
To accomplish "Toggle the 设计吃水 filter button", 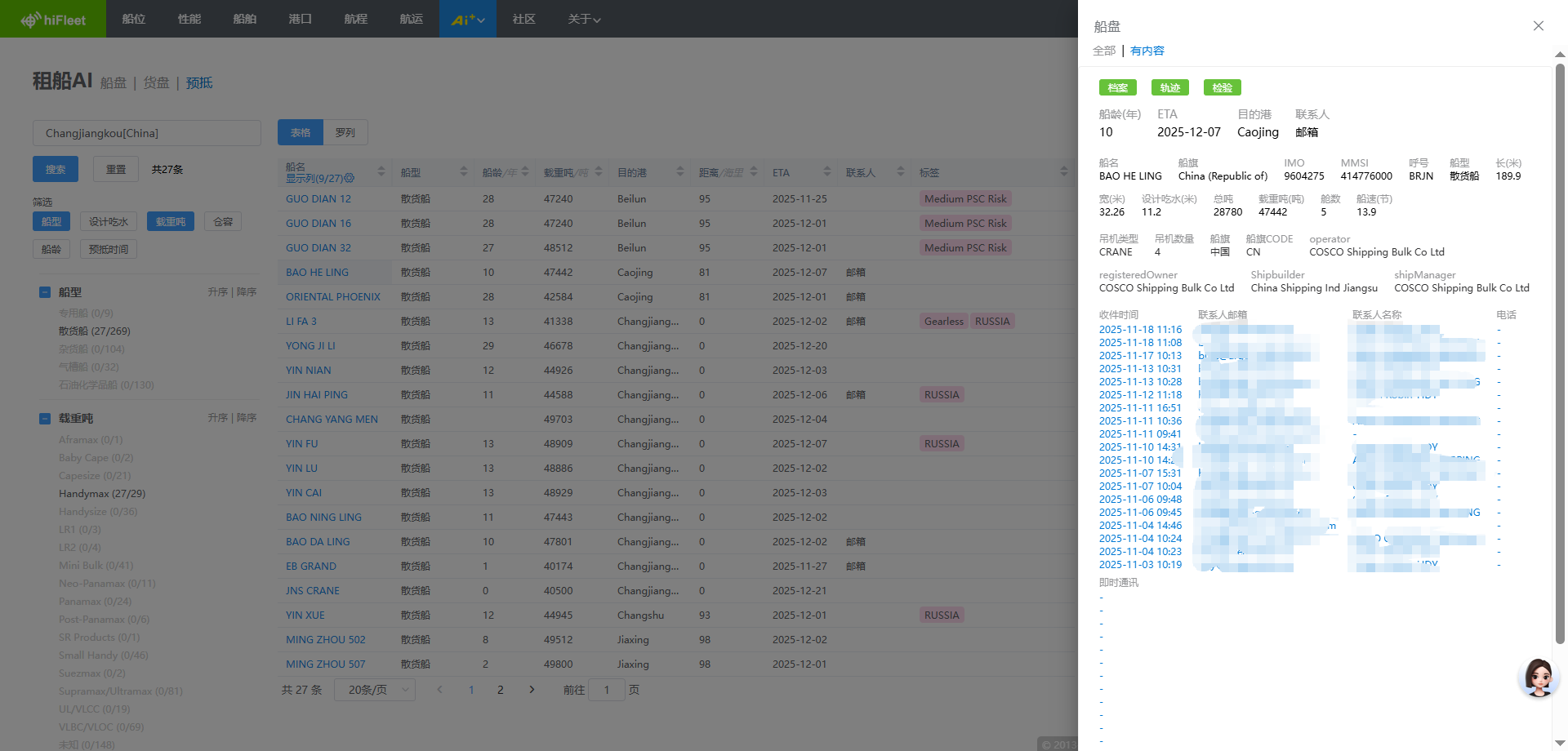I will pyautogui.click(x=109, y=222).
